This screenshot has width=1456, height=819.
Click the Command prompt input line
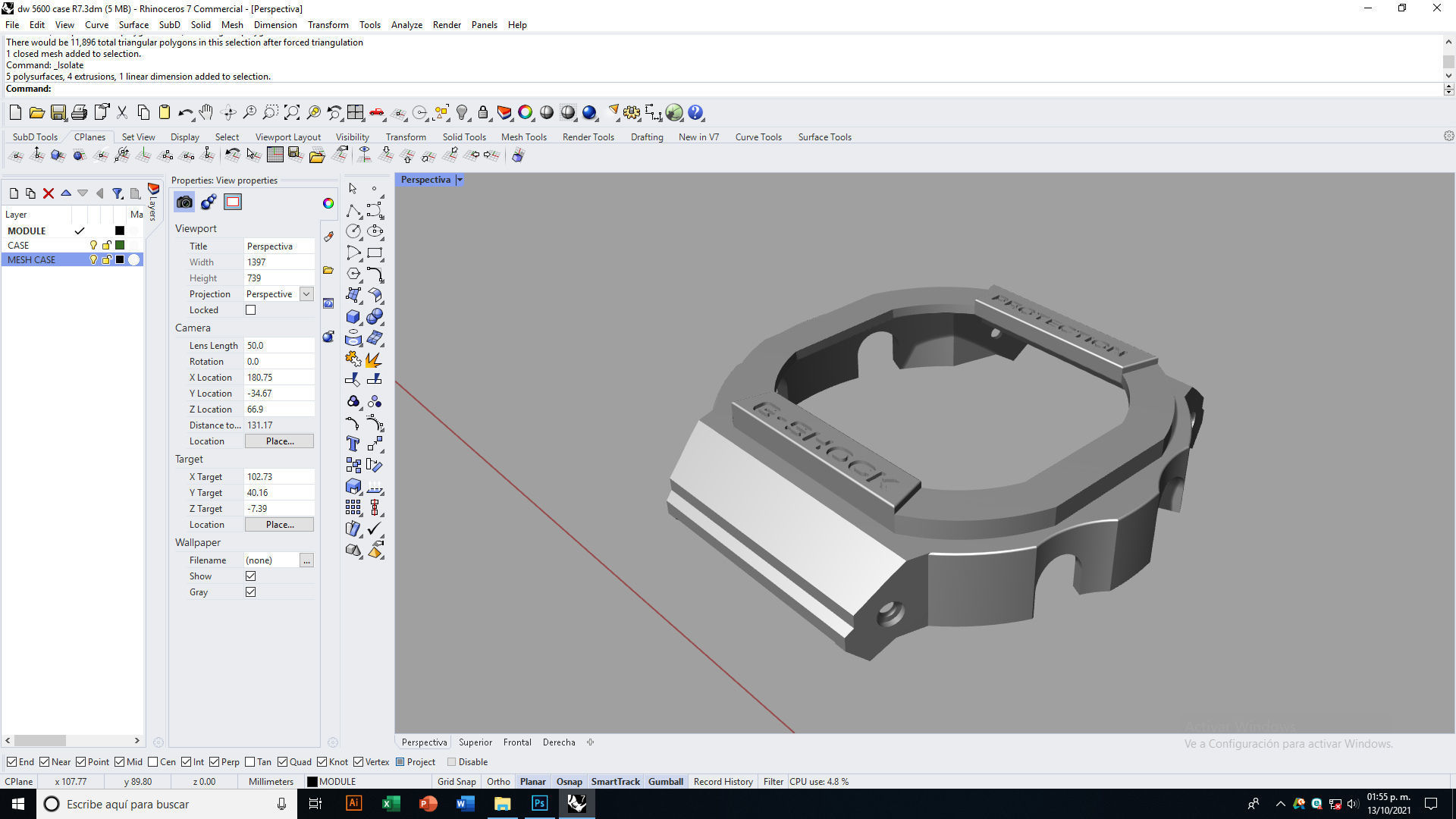pos(720,89)
